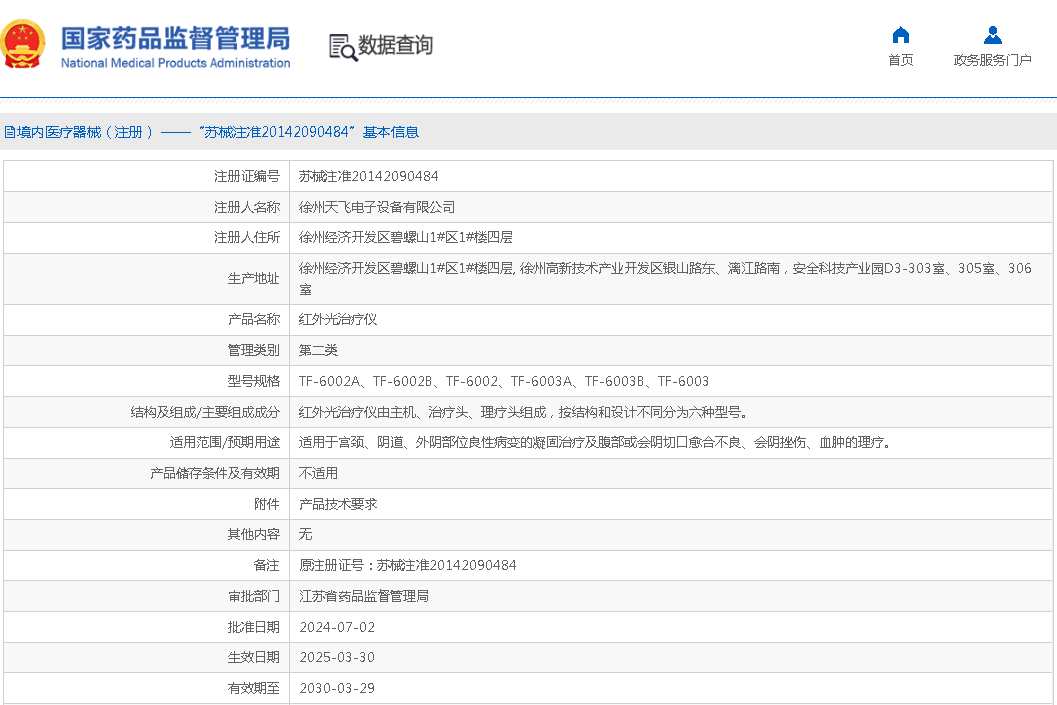The width and height of the screenshot is (1057, 705).
Task: Click the 政务服务门户 person icon
Action: tap(992, 36)
